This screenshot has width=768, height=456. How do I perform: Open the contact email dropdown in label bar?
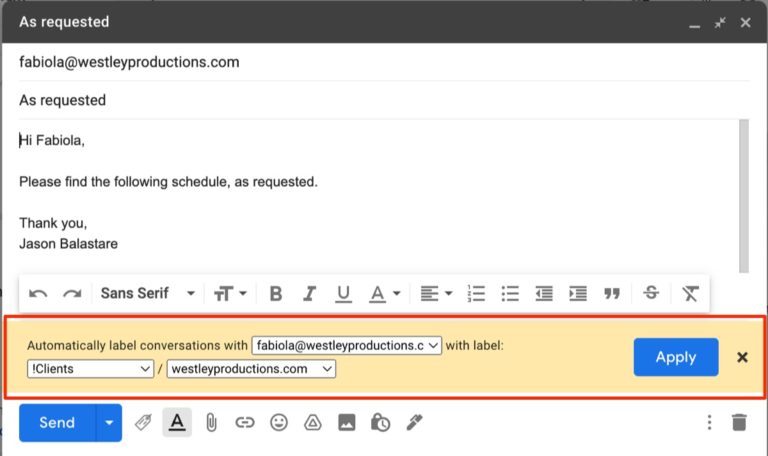click(x=347, y=345)
